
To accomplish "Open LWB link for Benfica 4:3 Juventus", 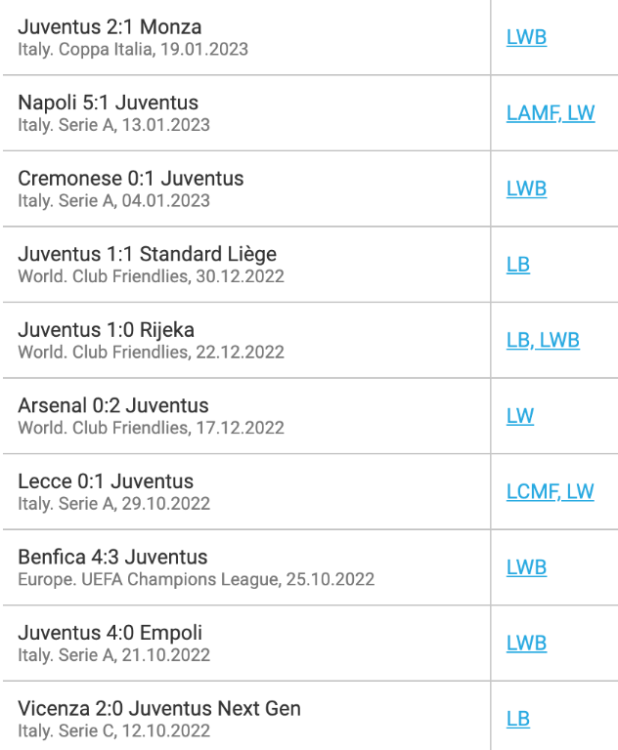I will click(527, 568).
